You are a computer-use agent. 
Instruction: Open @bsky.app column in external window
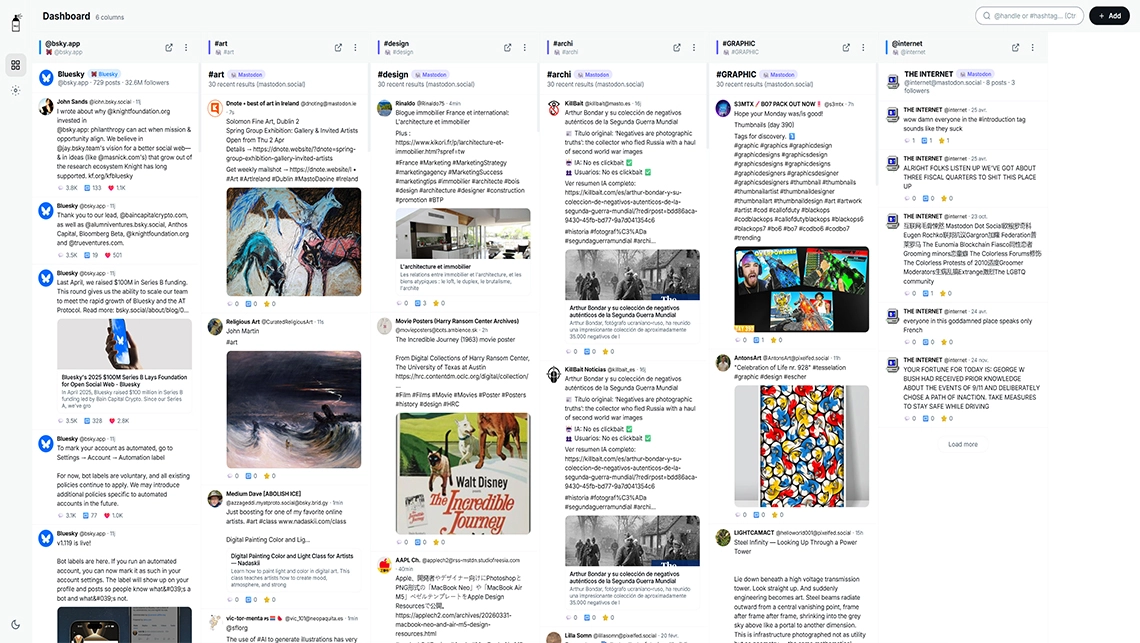click(x=169, y=47)
